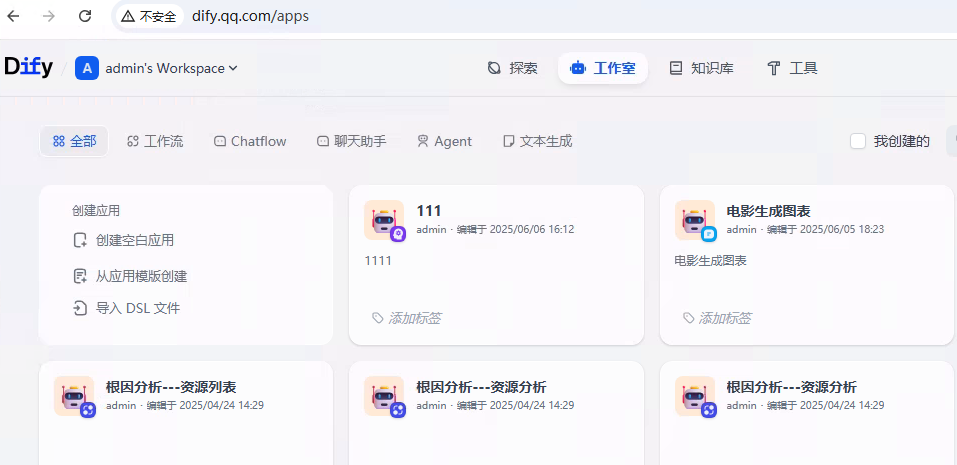Click the workspace avatar icon 'A'

point(87,68)
